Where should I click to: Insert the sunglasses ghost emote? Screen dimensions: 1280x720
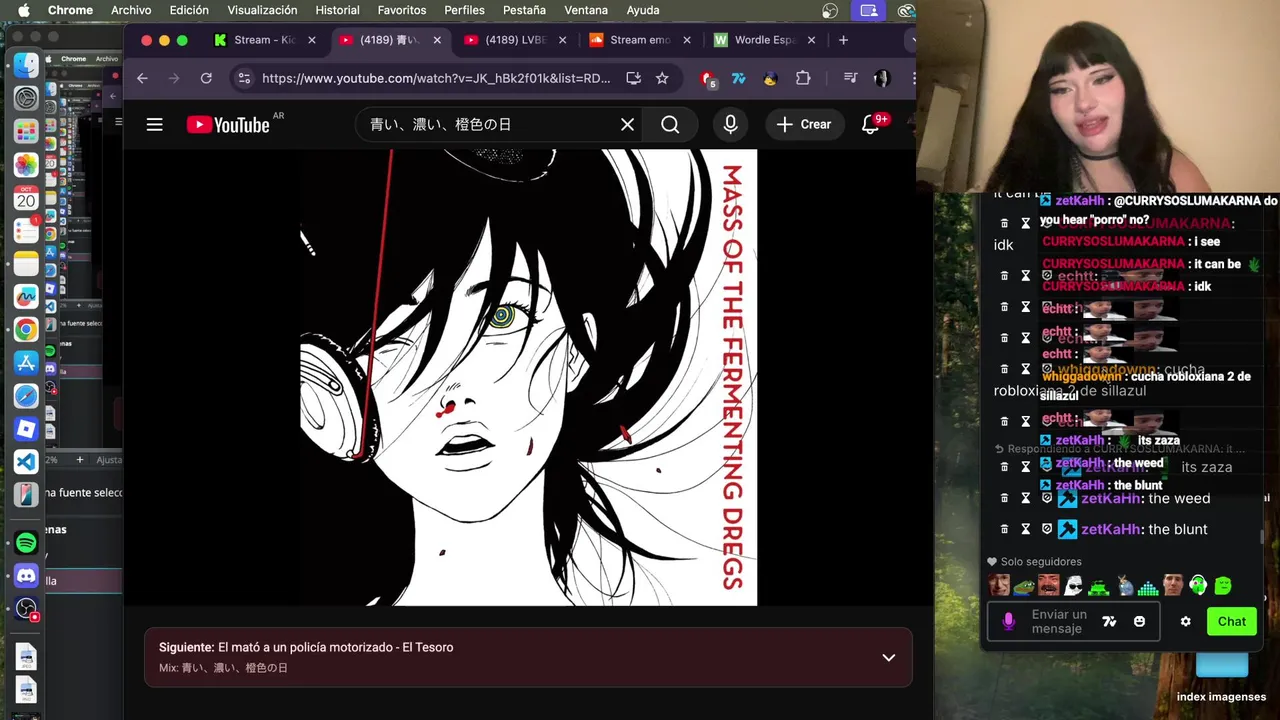click(1073, 586)
